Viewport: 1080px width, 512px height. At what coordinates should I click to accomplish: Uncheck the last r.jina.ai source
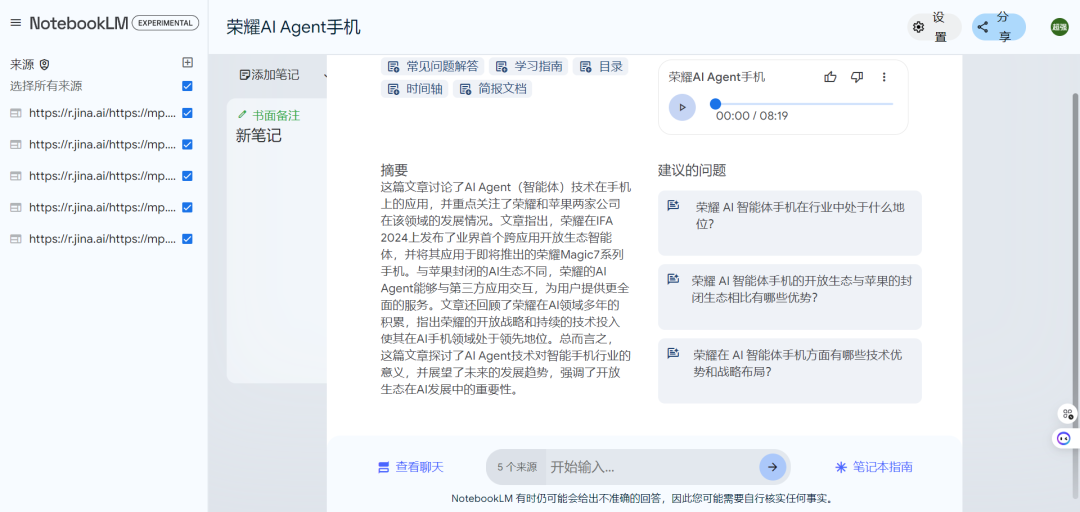(x=187, y=239)
